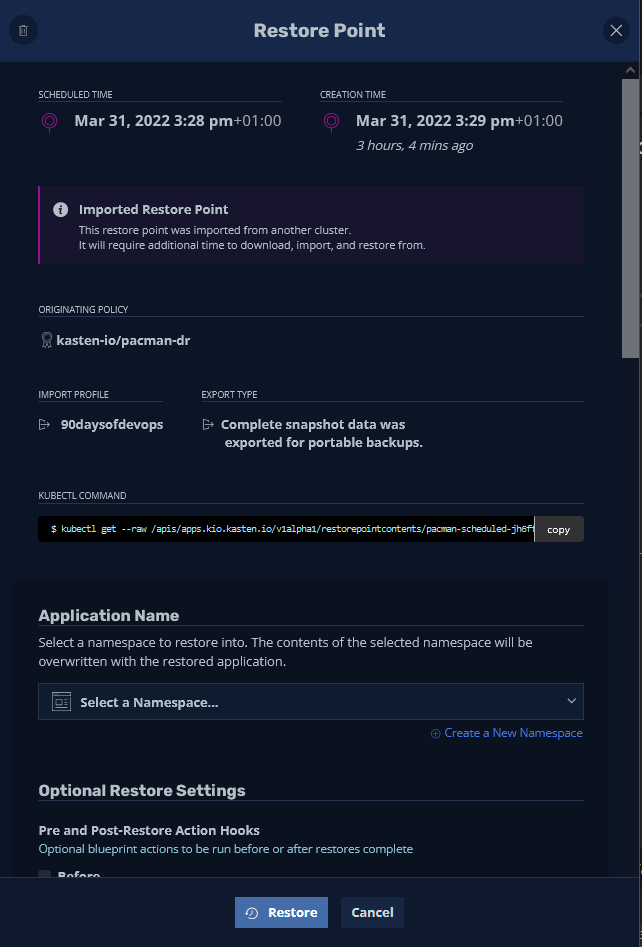Click the vertical scrollbar thumb
The height and width of the screenshot is (947, 642).
pos(630,220)
